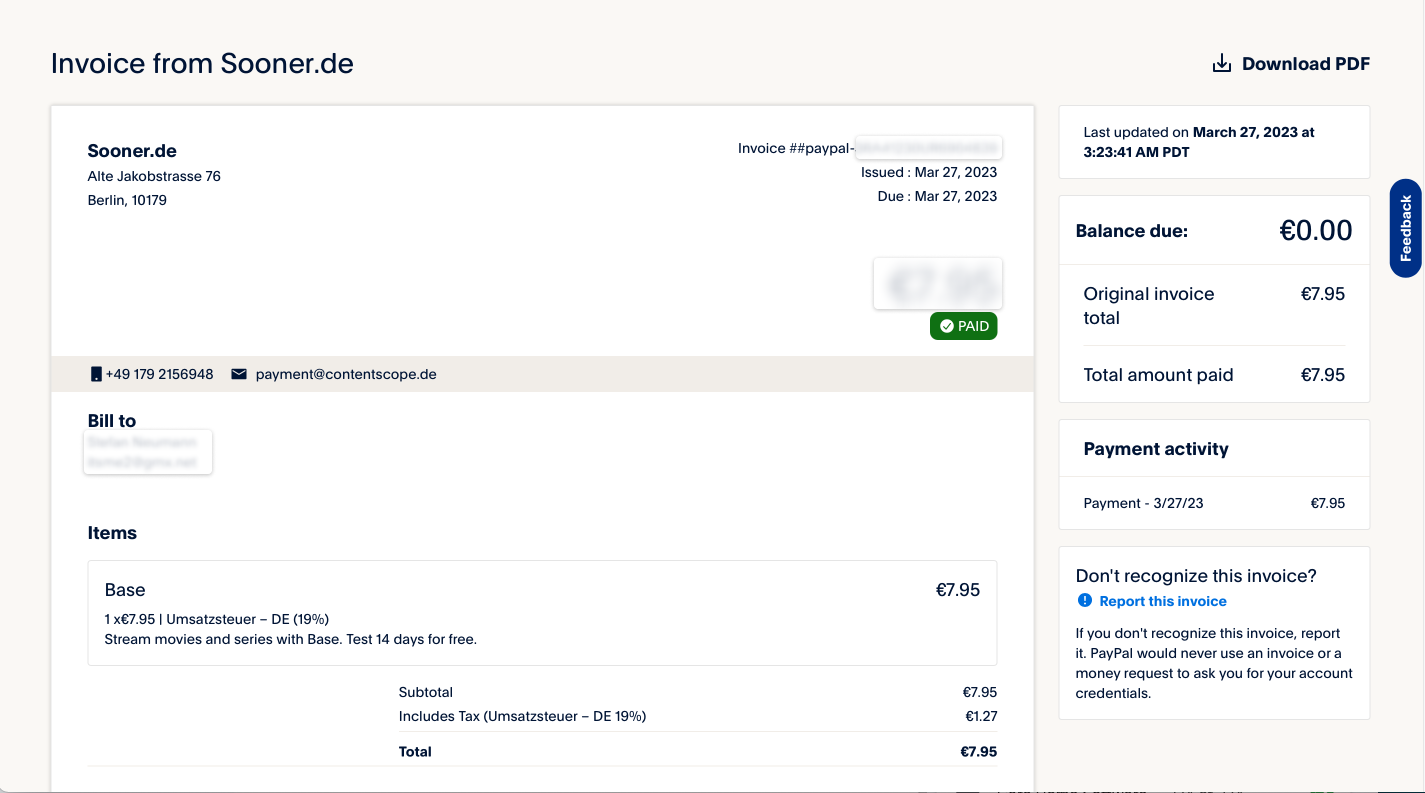Click the Payment - 3/27/23 entry

[x=1144, y=503]
